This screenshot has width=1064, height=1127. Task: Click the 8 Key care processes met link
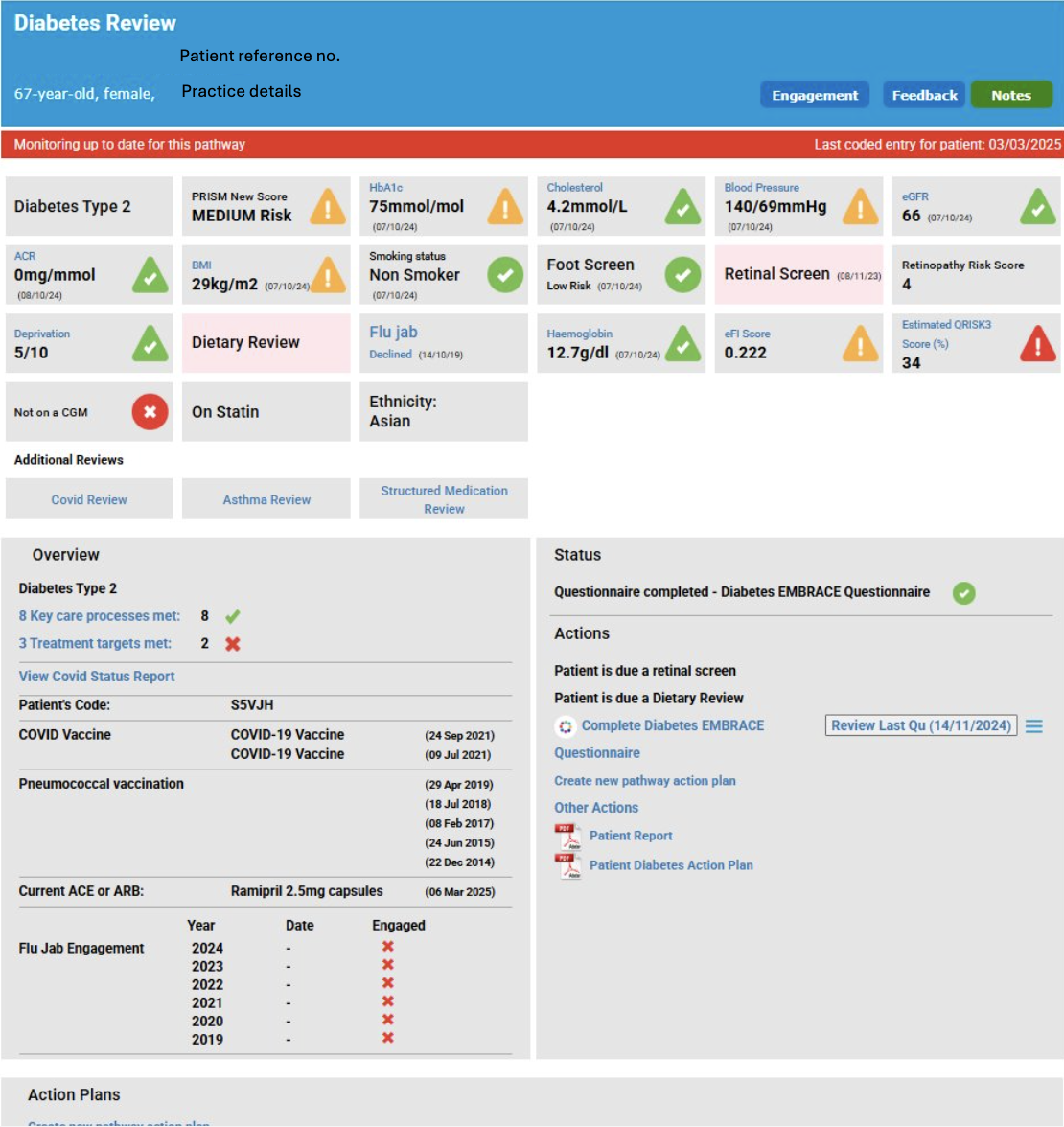coord(100,616)
